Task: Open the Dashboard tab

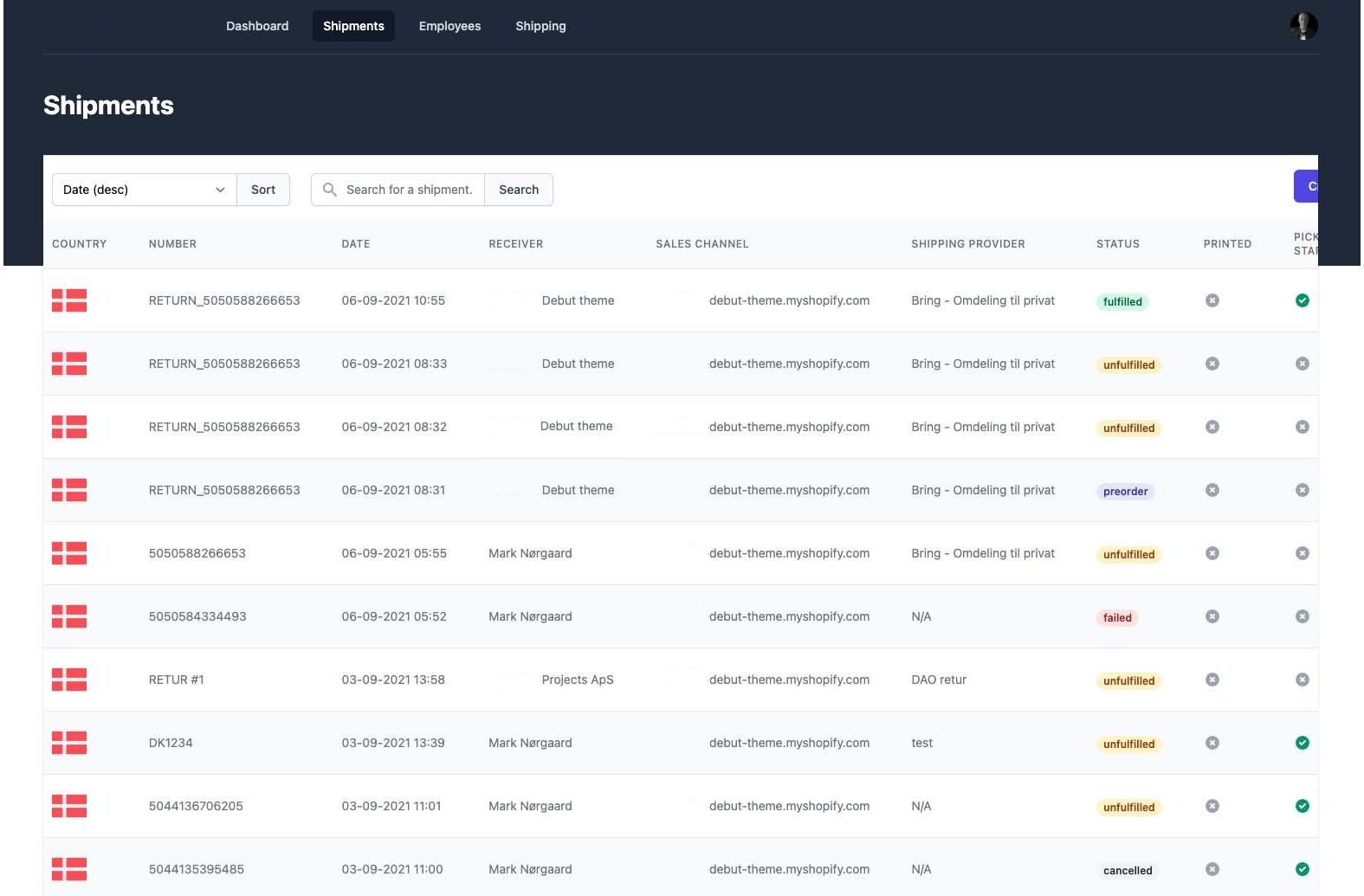Action: click(x=257, y=26)
